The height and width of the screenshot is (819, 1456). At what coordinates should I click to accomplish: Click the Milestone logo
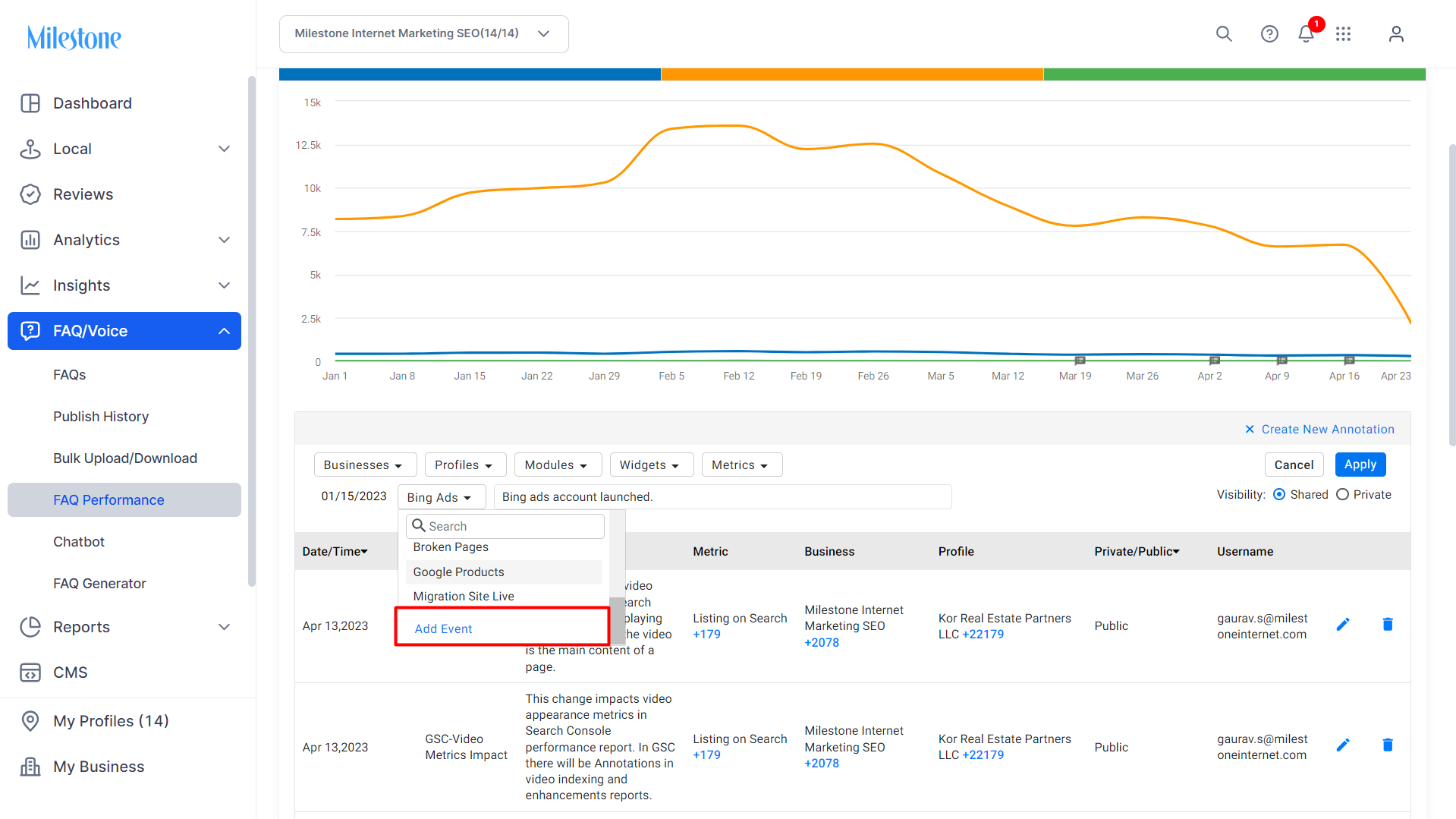[74, 37]
